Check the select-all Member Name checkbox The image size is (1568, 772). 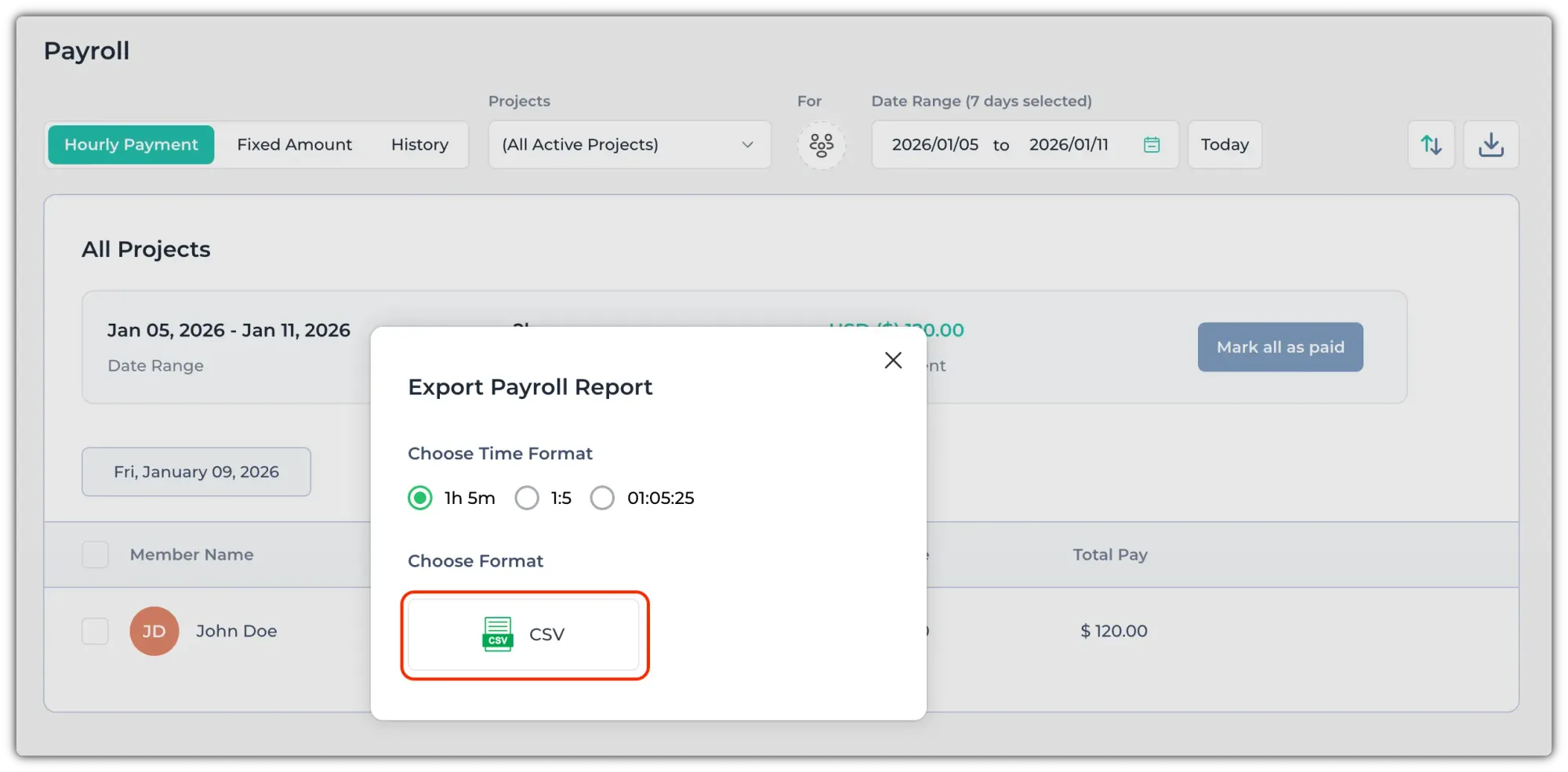coord(96,555)
